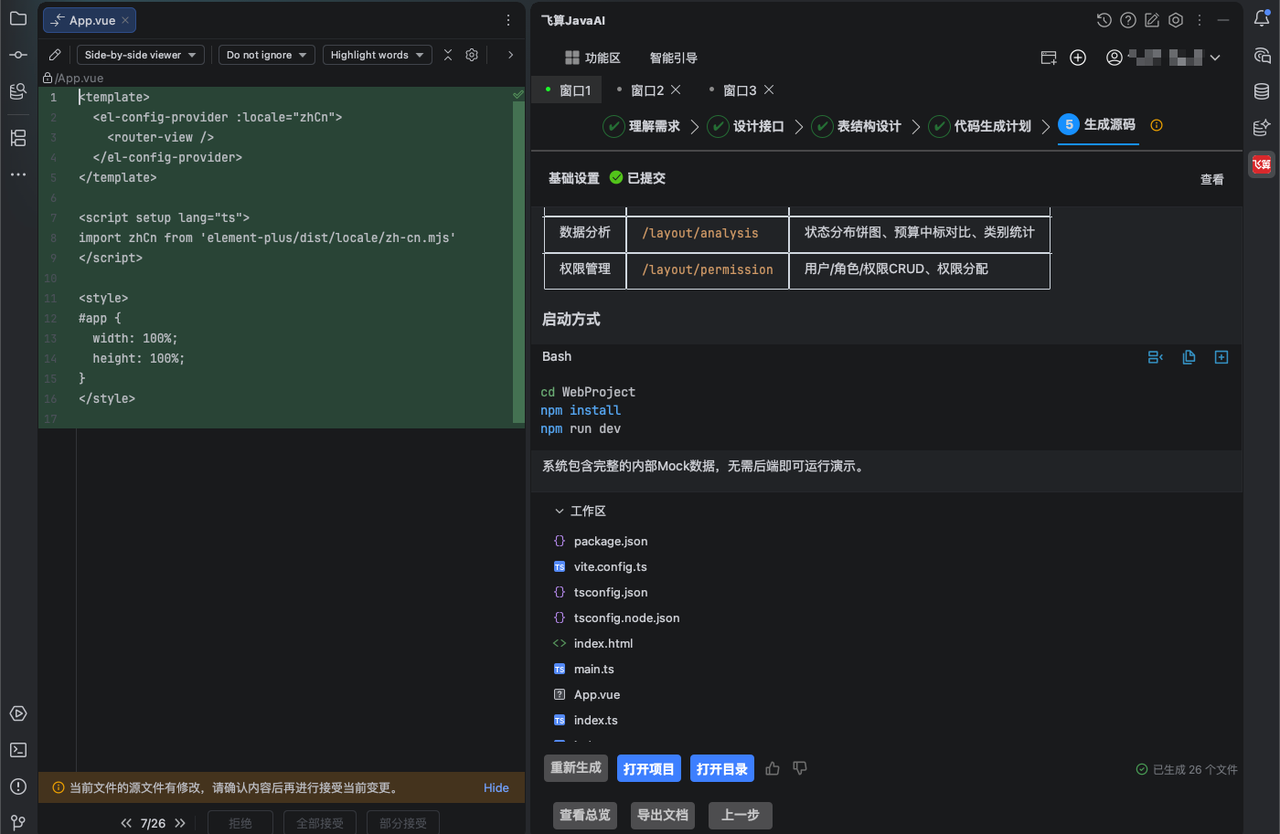
Task: Open the AI assistant sparkle sidebar icon
Action: point(1262,128)
